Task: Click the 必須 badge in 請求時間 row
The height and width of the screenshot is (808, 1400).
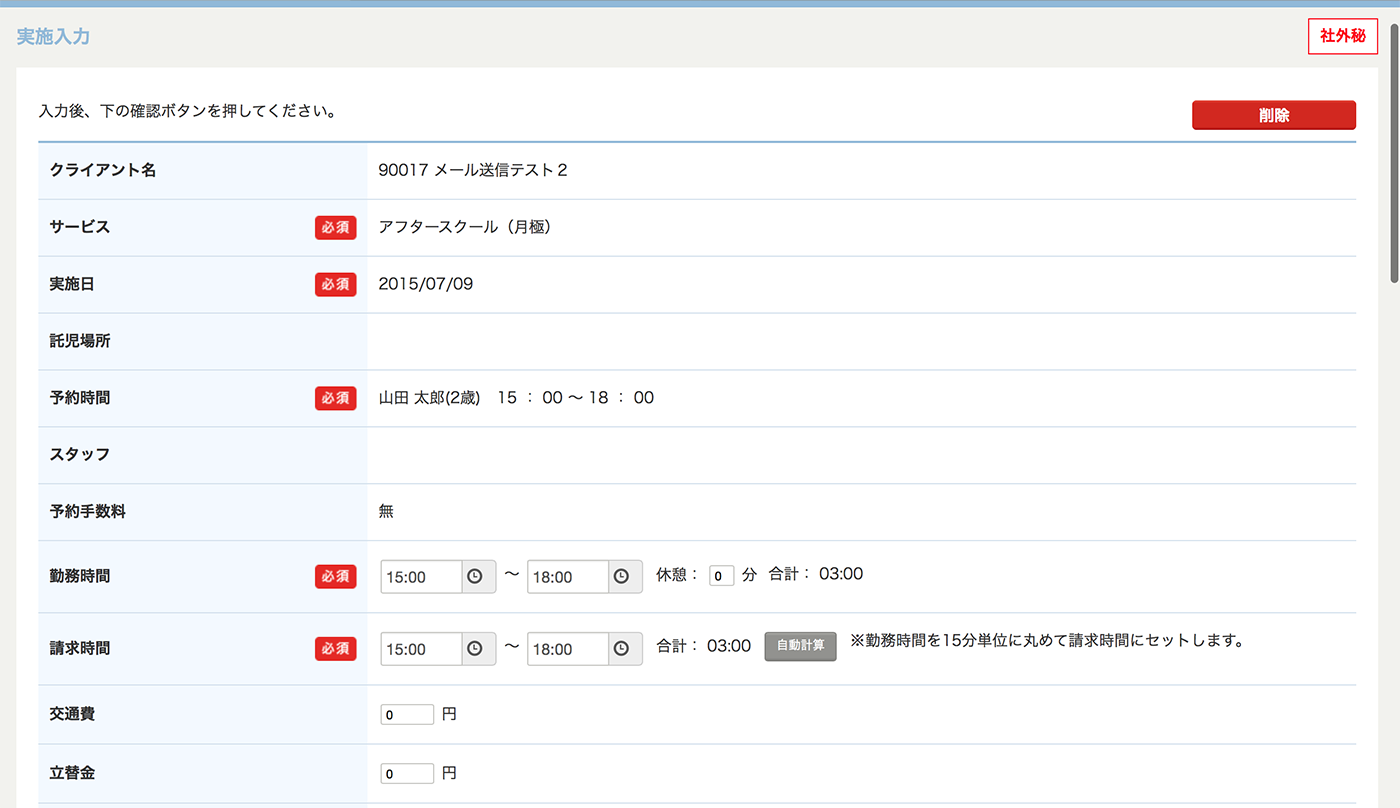Action: [x=336, y=649]
